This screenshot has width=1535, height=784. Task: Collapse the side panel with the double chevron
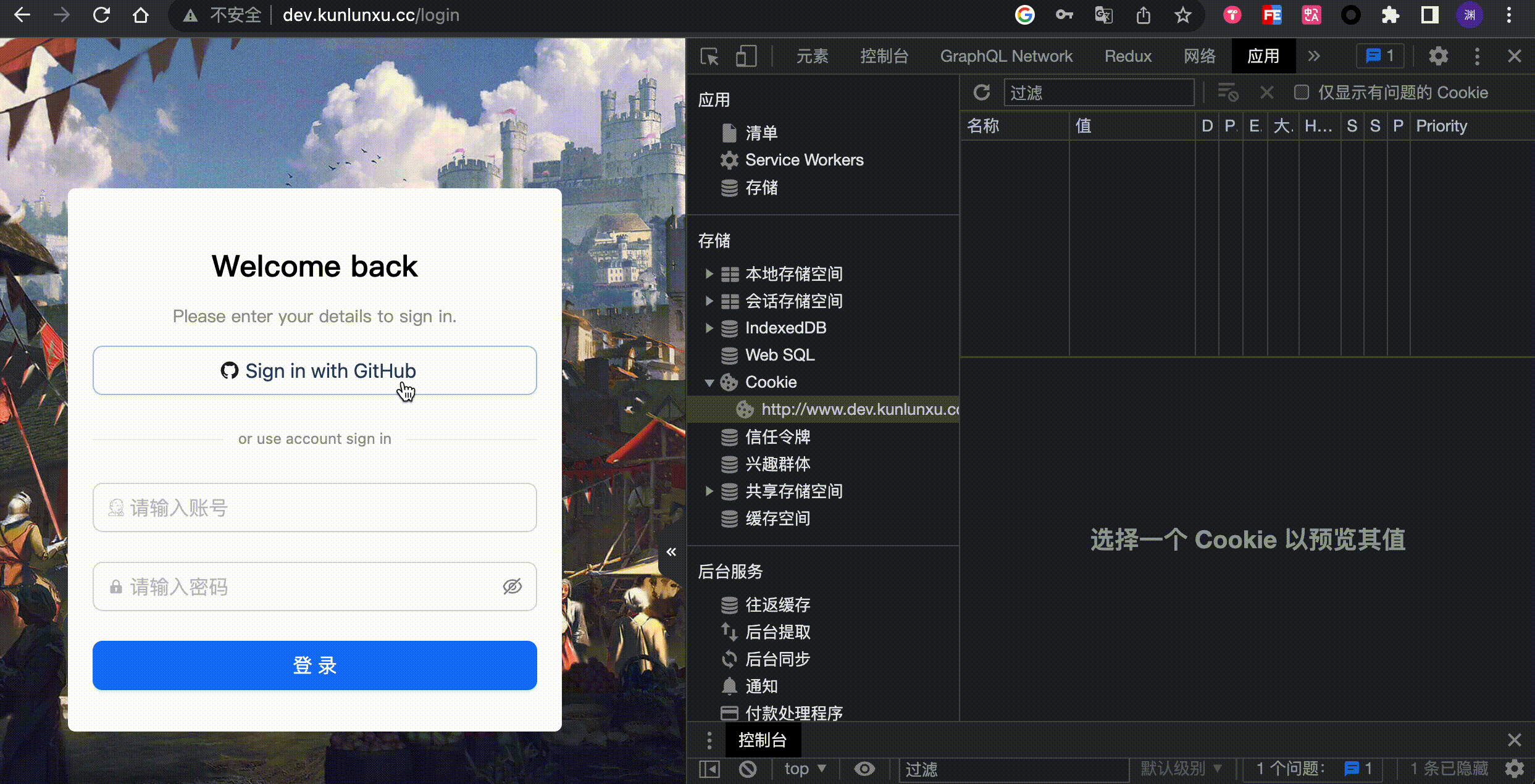click(x=671, y=552)
